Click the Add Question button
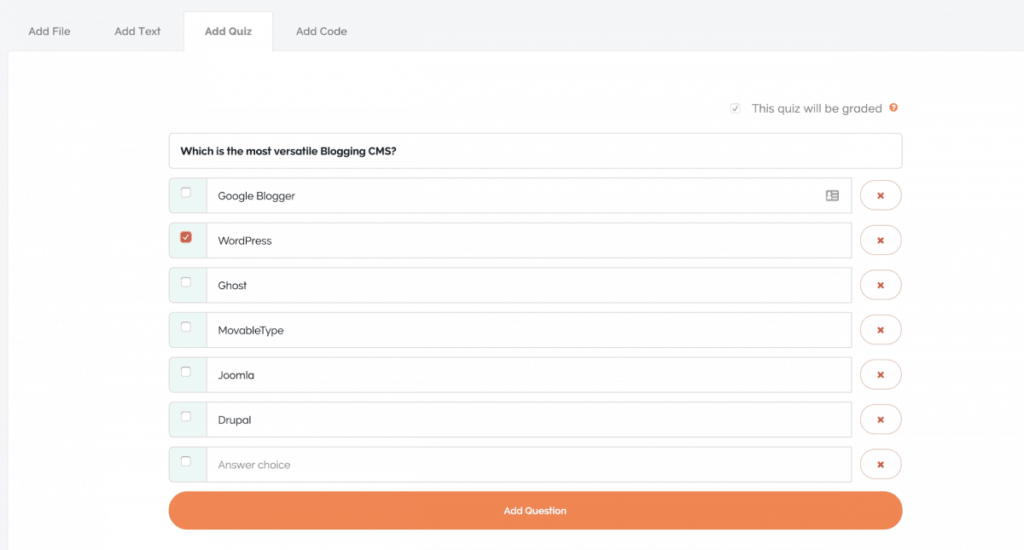Screen dimensions: 1024x550 click(x=536, y=510)
